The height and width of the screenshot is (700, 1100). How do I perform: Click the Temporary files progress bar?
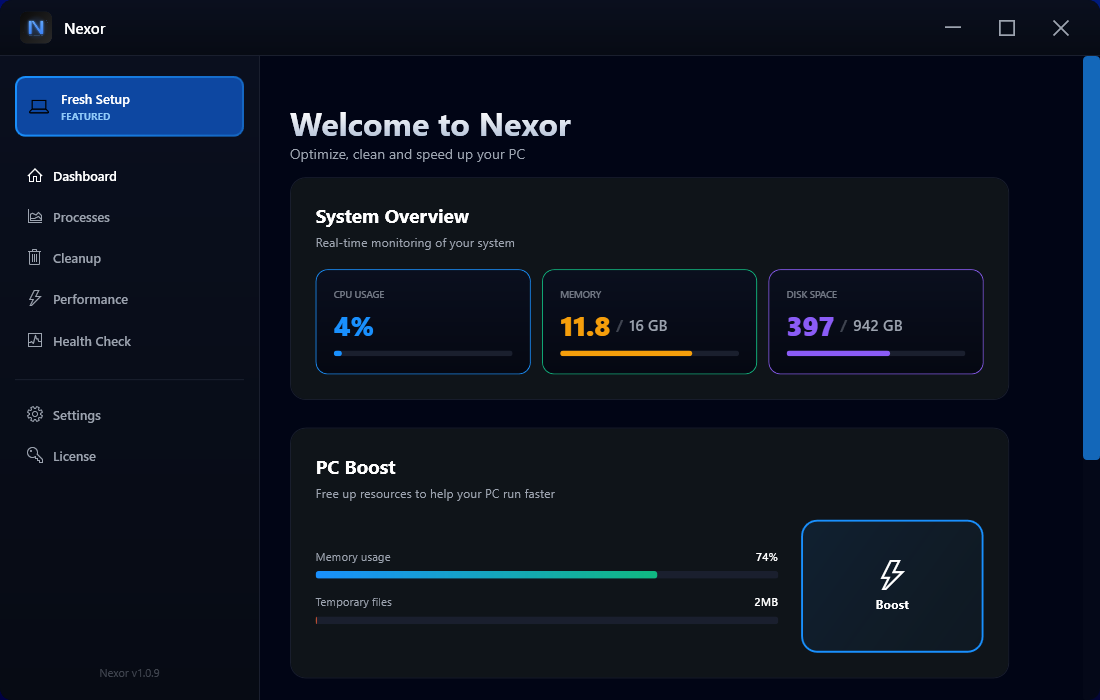click(x=546, y=620)
